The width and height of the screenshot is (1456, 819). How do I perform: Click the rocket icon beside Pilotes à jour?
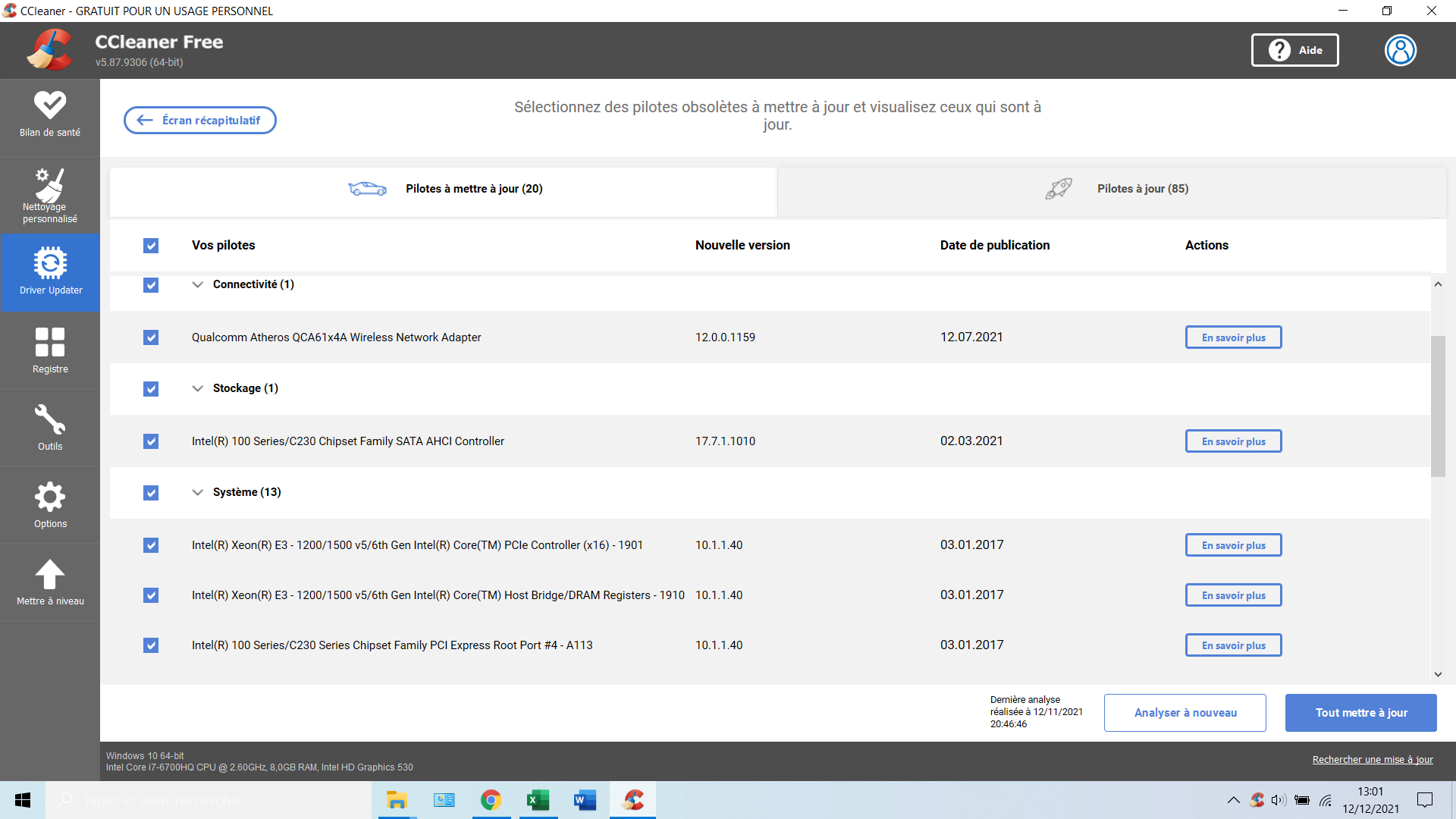point(1059,189)
